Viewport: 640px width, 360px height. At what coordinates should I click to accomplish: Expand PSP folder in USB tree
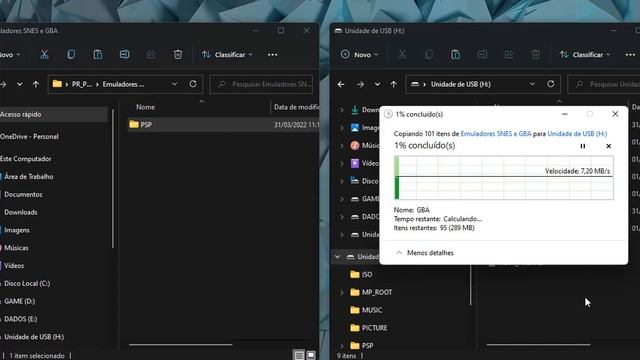[x=342, y=346]
